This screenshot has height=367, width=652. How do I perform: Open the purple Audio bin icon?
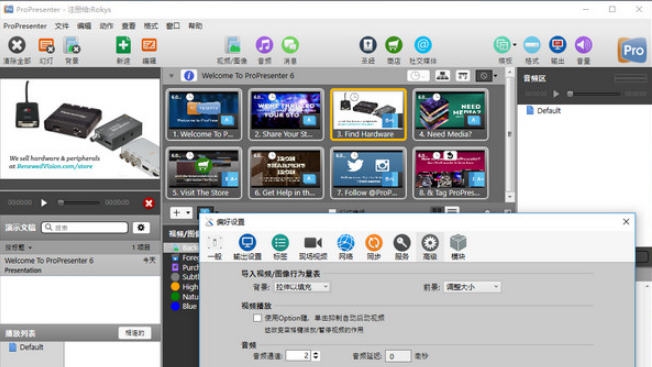[x=264, y=45]
